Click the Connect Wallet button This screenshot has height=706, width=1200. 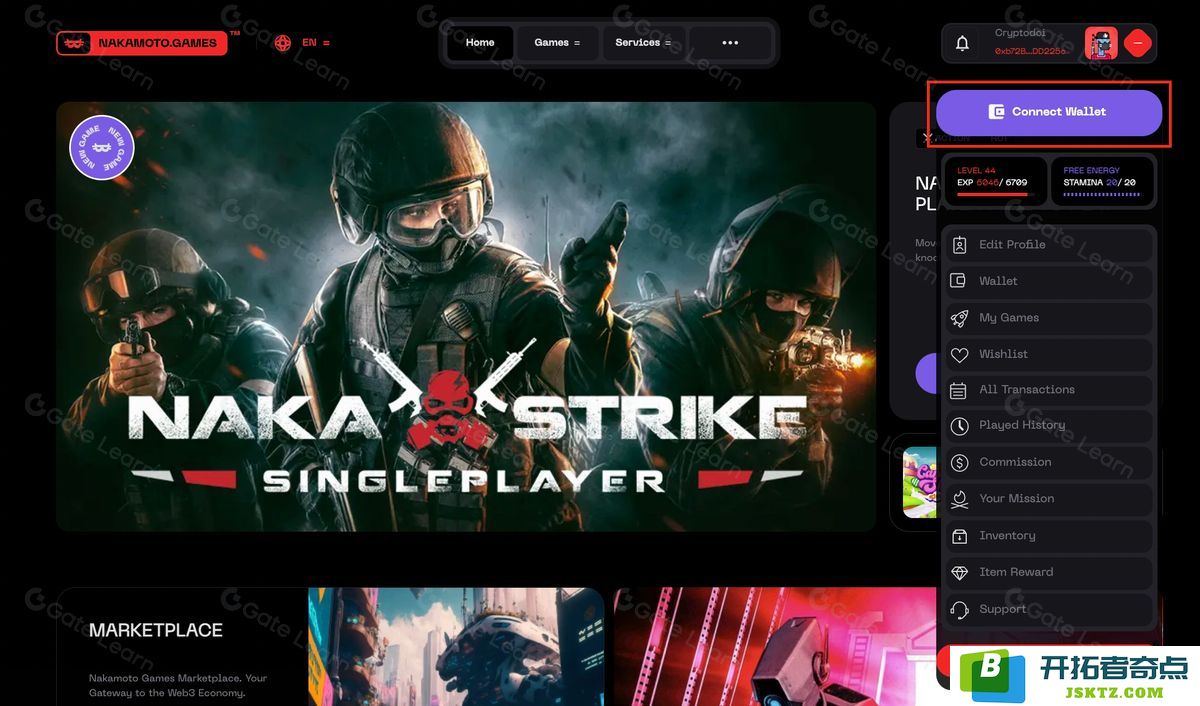1049,112
